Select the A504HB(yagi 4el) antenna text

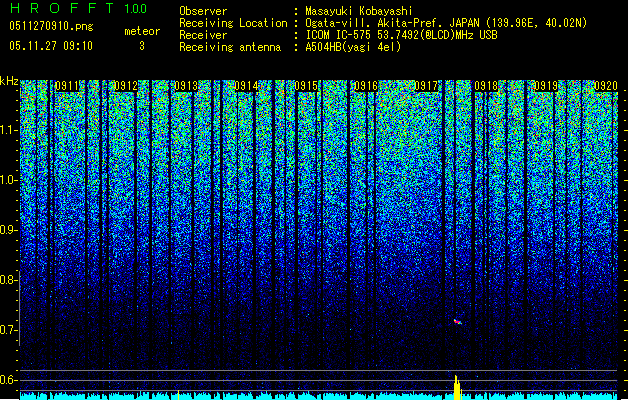tap(353, 47)
